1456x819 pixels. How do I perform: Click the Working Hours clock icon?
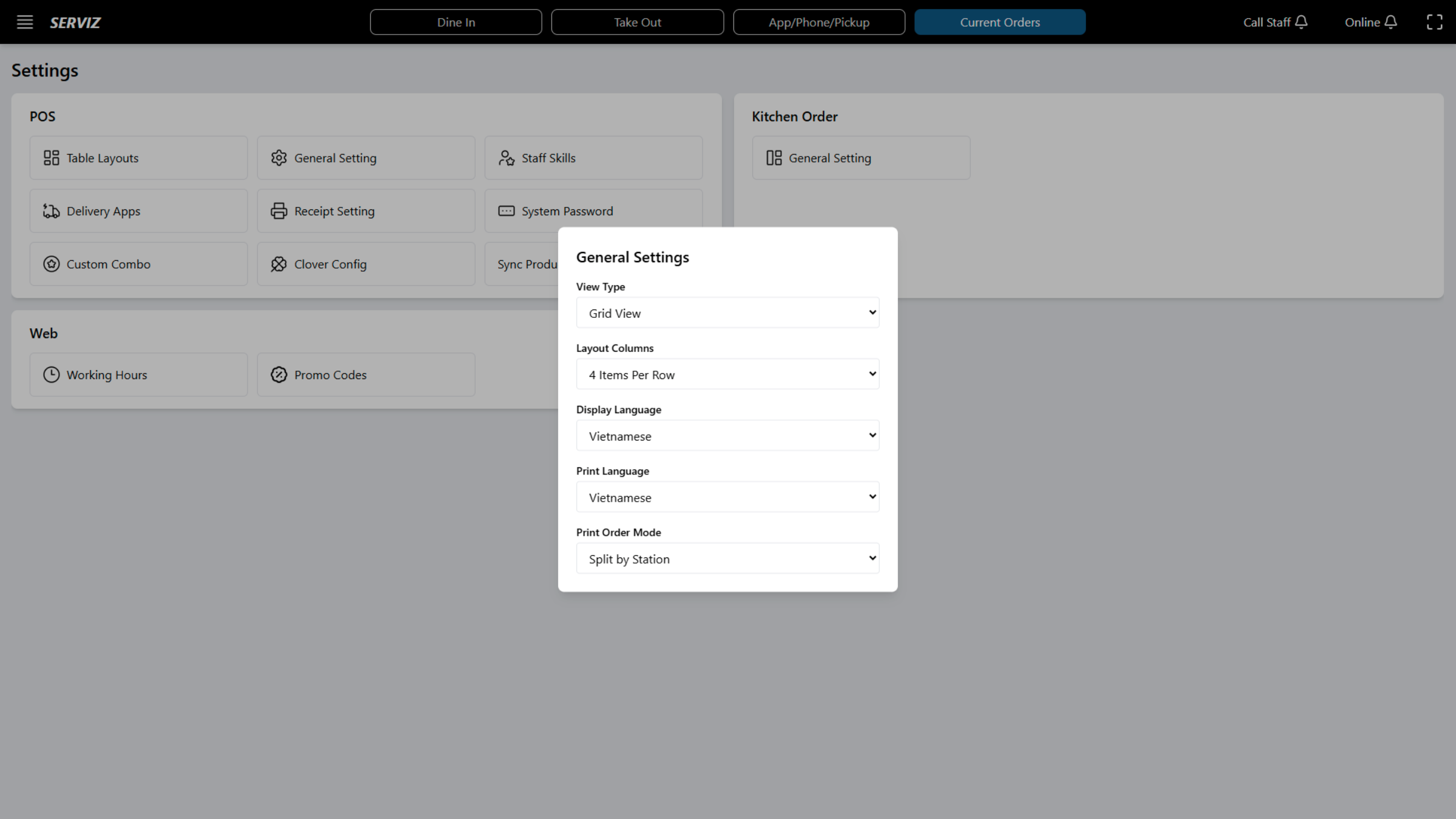coord(52,374)
